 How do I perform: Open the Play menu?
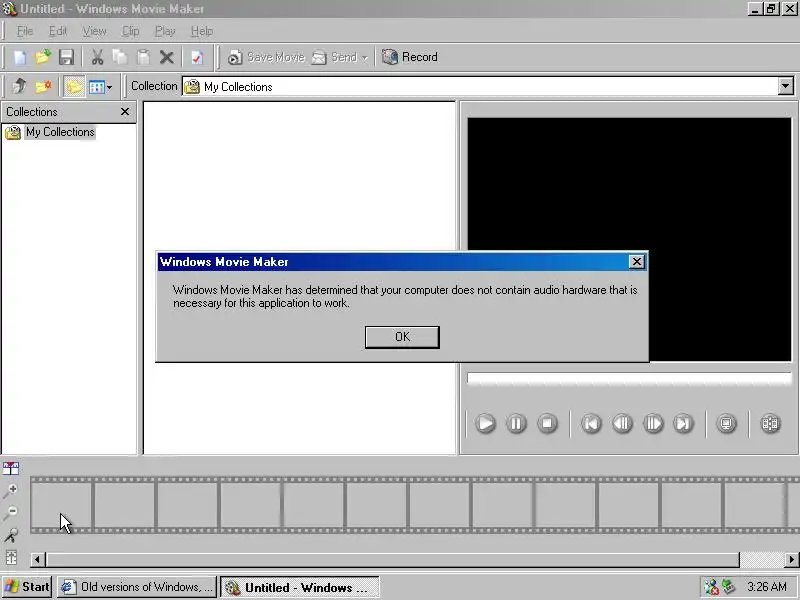pos(165,31)
